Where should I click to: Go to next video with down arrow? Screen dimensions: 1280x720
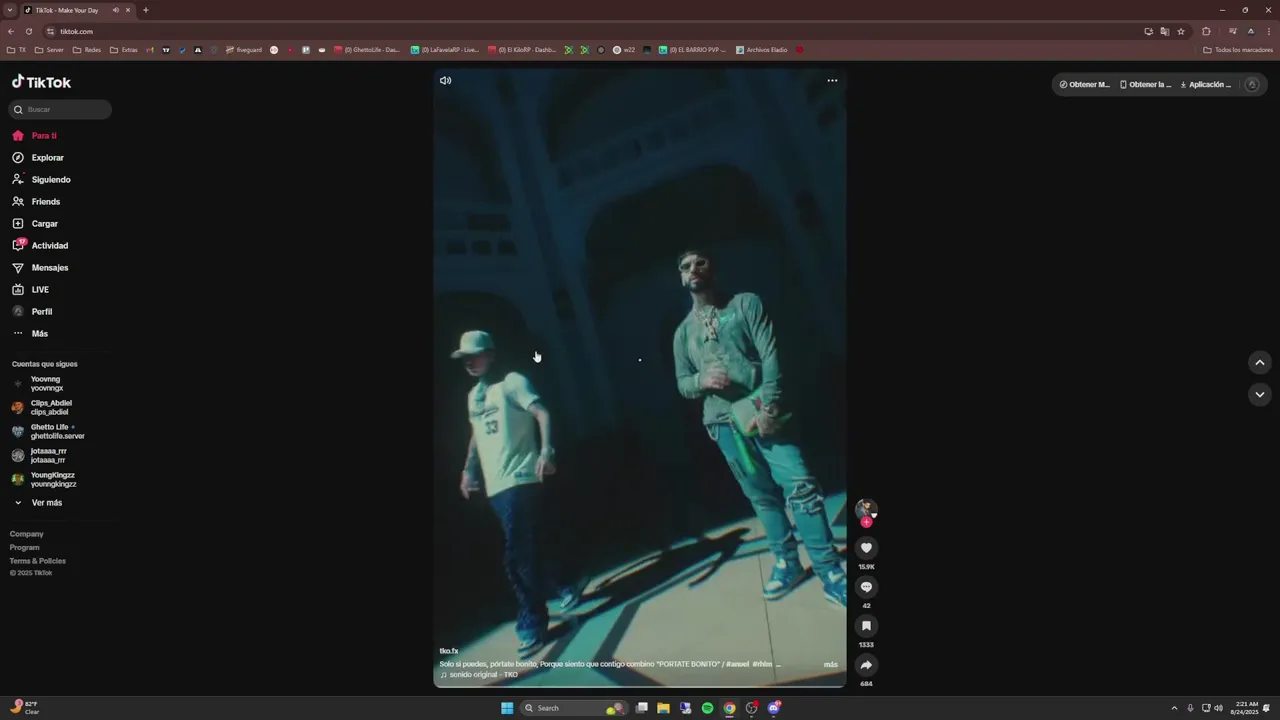tap(1260, 395)
